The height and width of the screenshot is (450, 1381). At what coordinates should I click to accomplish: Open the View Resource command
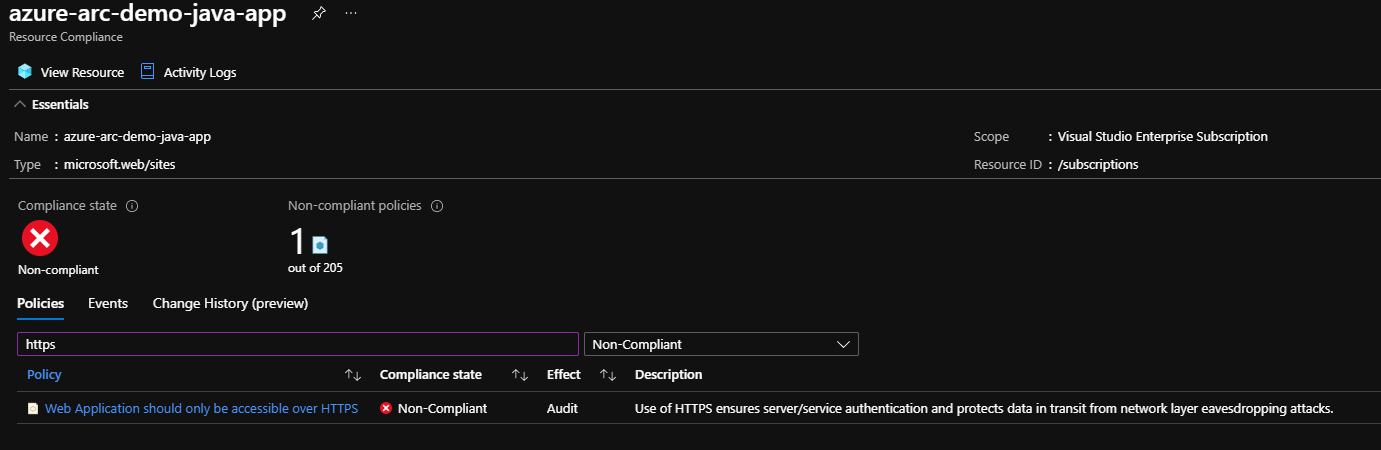pos(71,72)
